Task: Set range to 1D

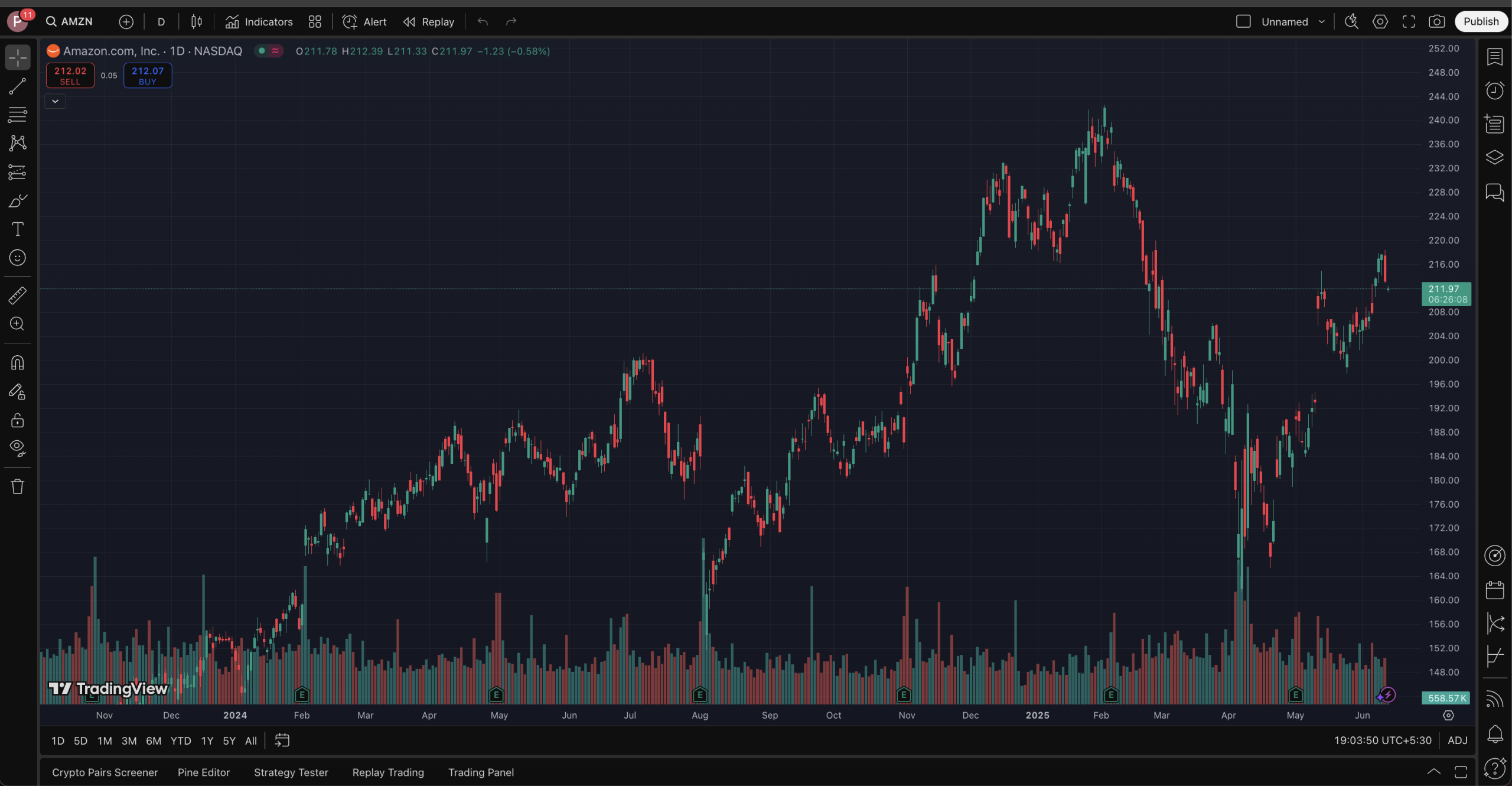Action: point(58,740)
